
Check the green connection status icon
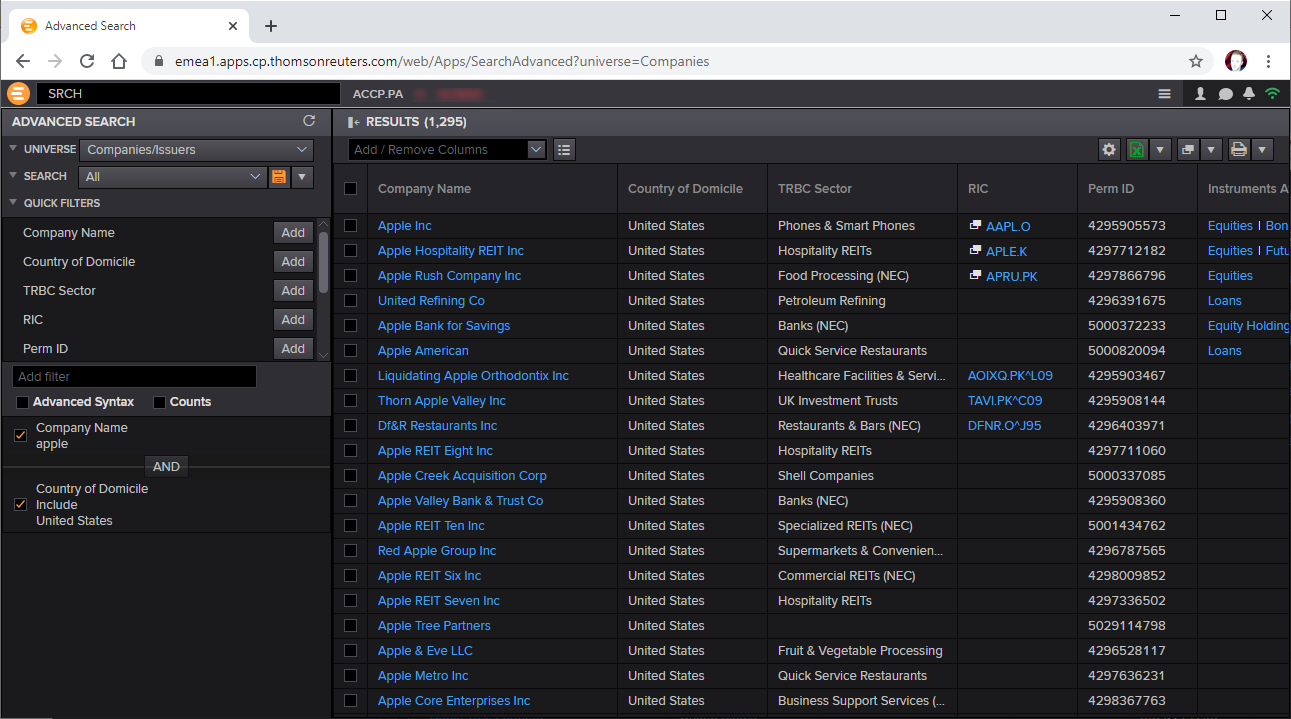pyautogui.click(x=1272, y=94)
